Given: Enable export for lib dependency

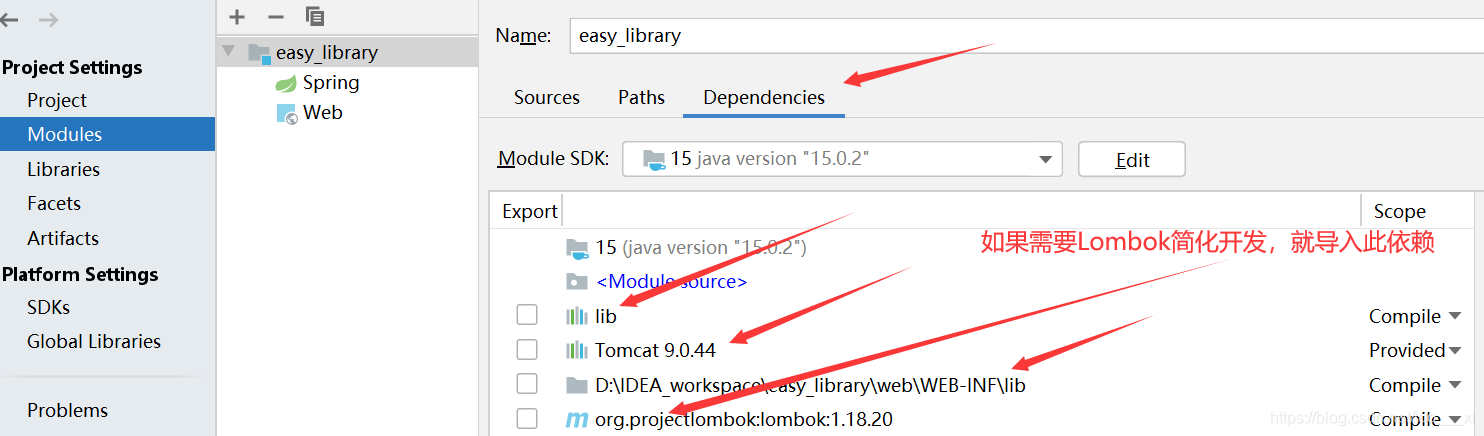Looking at the screenshot, I should pyautogui.click(x=527, y=315).
